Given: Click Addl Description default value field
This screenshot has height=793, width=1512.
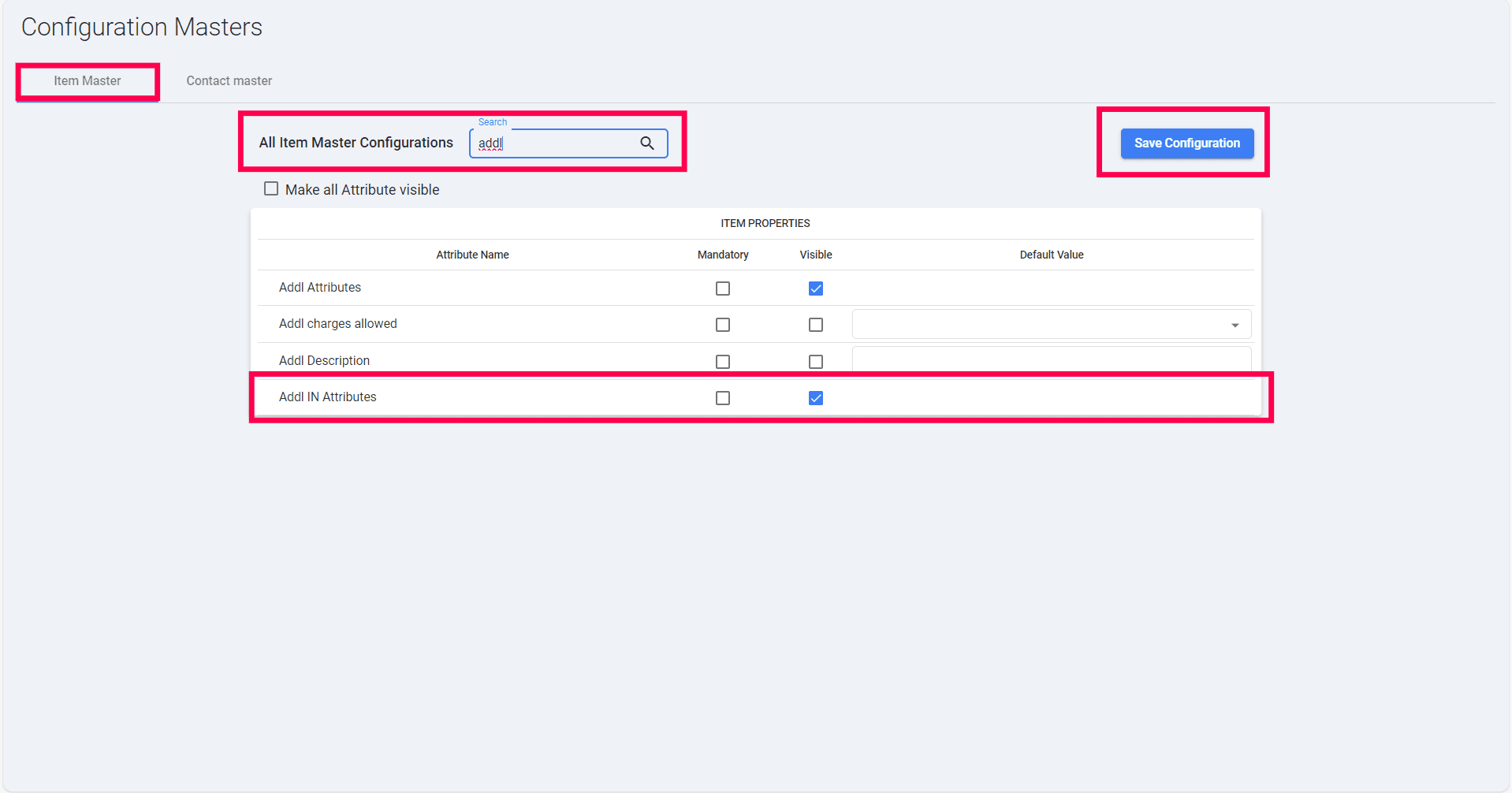Looking at the screenshot, I should pyautogui.click(x=1050, y=359).
